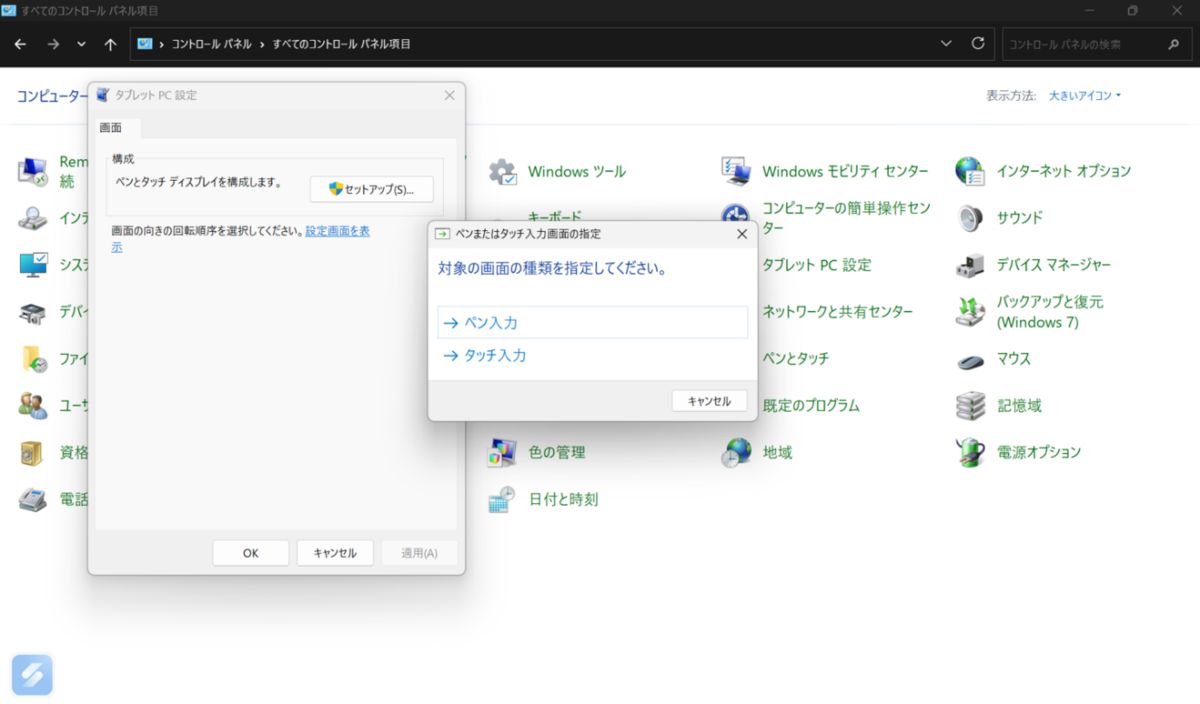1200x704 pixels.
Task: Open 地域 globe clock icon
Action: [736, 452]
